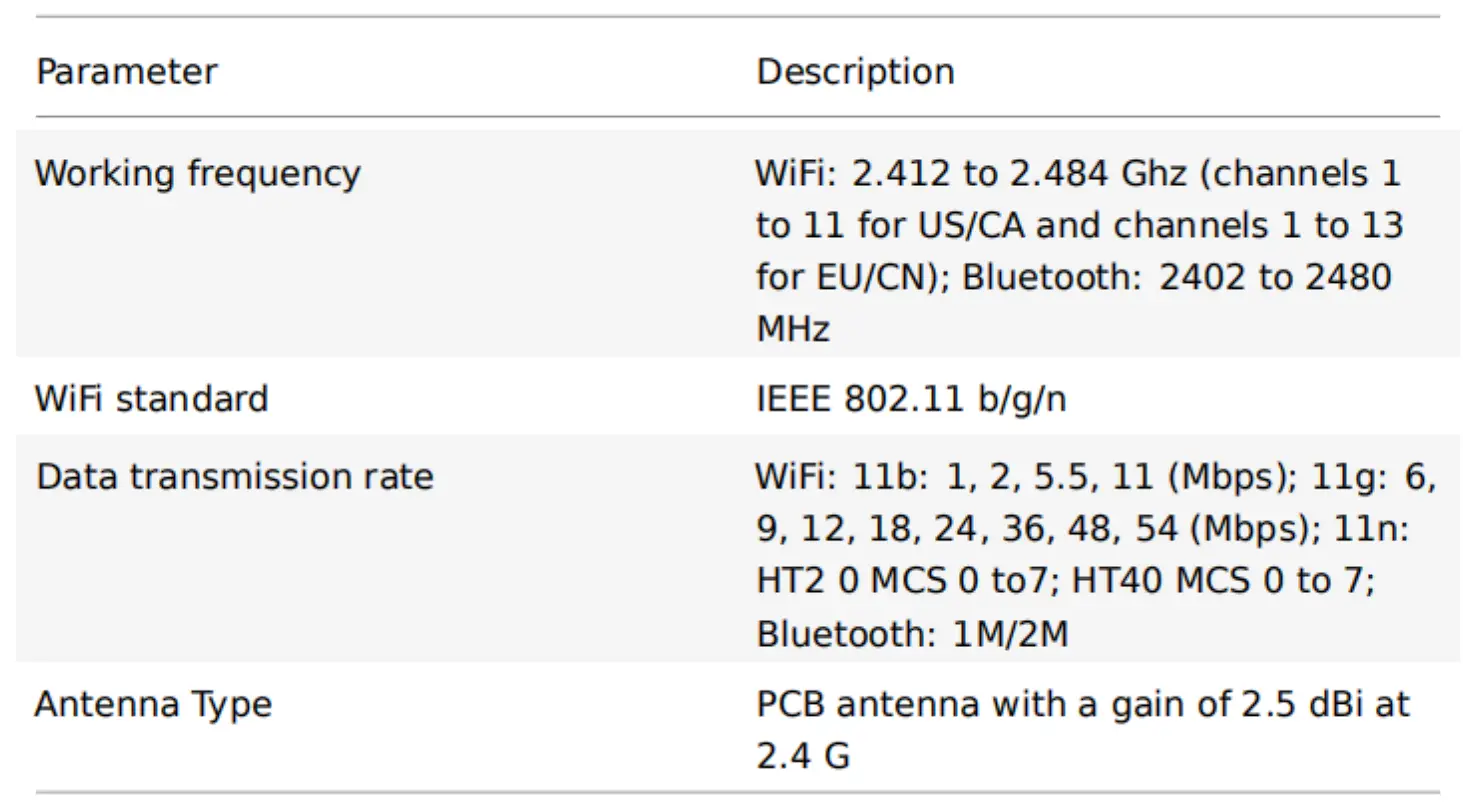Click the Bluetooth: 1M/2M text
The height and width of the screenshot is (803, 1463).
tap(911, 634)
